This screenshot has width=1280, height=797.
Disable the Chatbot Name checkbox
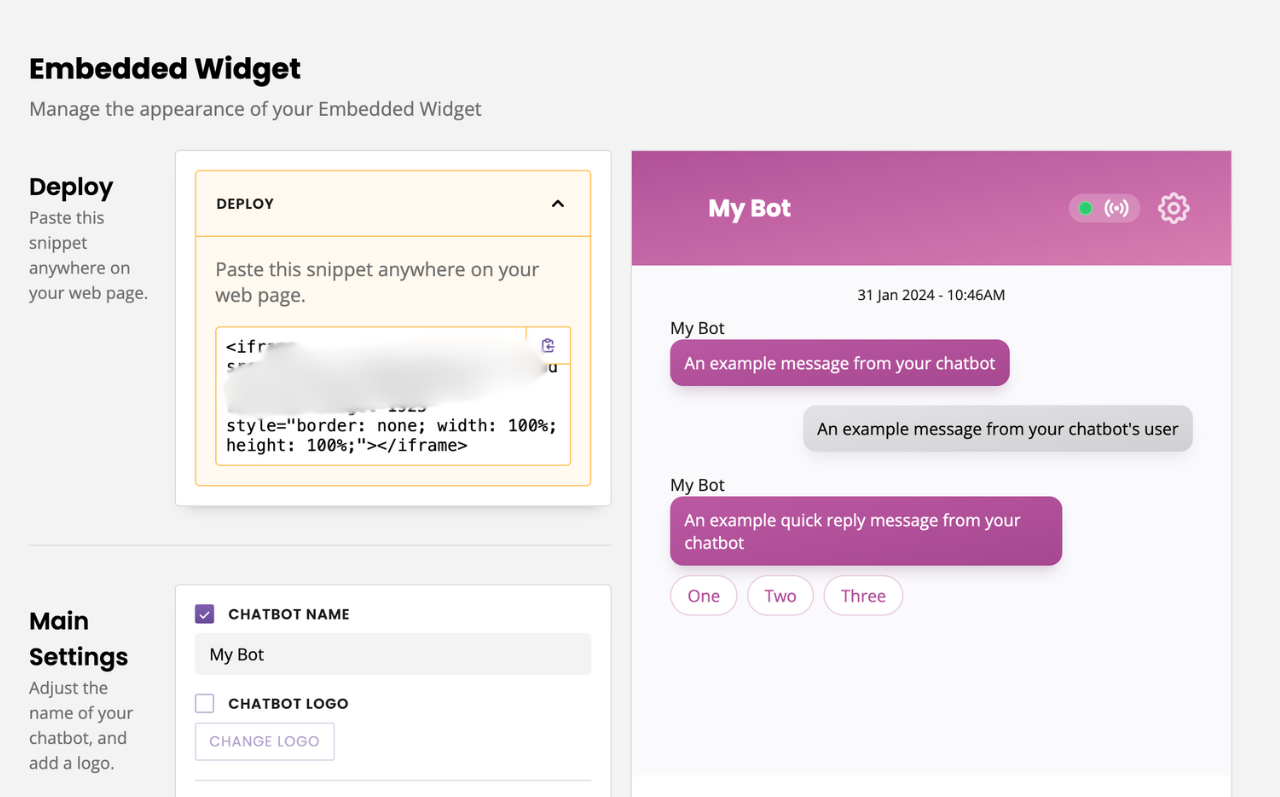(x=204, y=613)
